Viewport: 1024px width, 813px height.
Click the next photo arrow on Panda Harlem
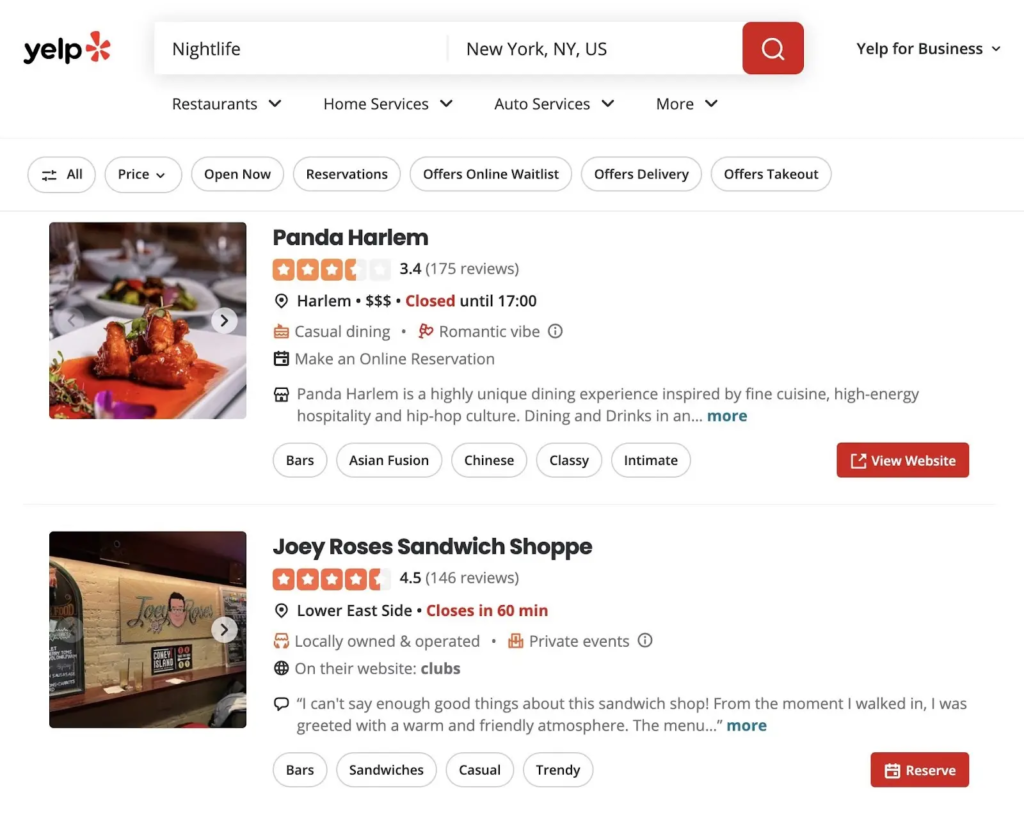click(x=224, y=321)
